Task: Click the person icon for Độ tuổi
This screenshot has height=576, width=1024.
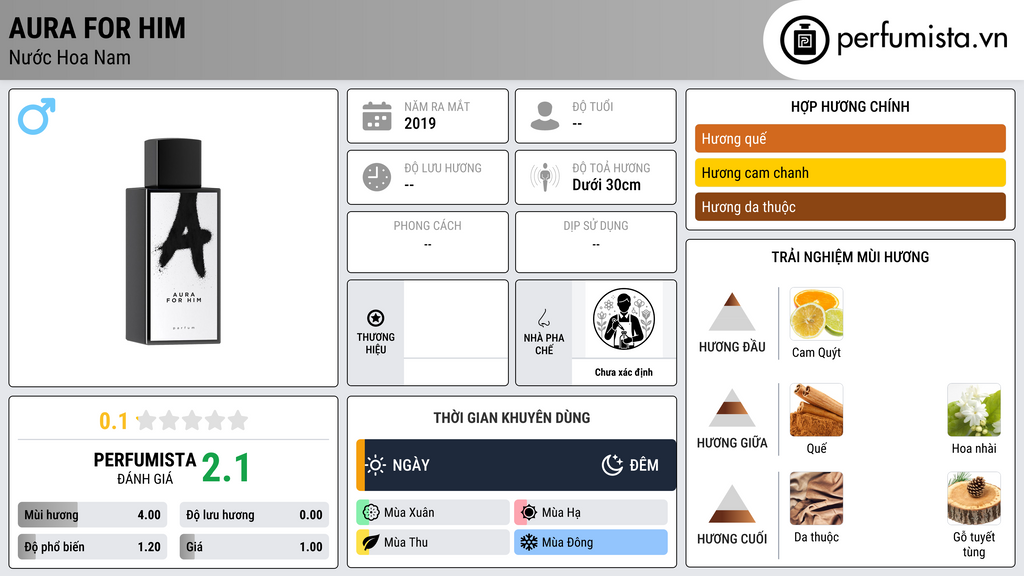Action: pos(545,116)
